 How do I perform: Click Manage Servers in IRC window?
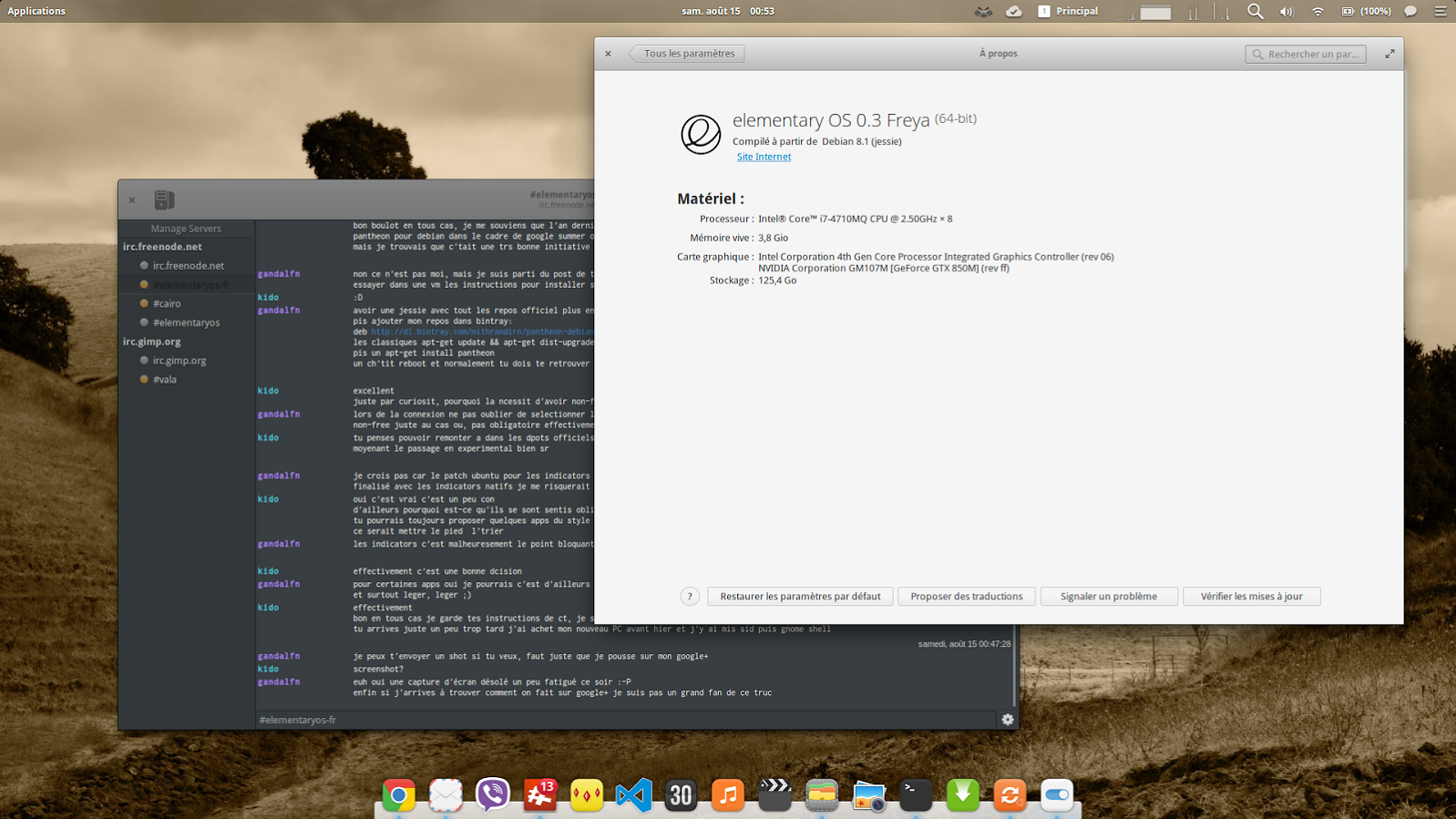point(186,229)
